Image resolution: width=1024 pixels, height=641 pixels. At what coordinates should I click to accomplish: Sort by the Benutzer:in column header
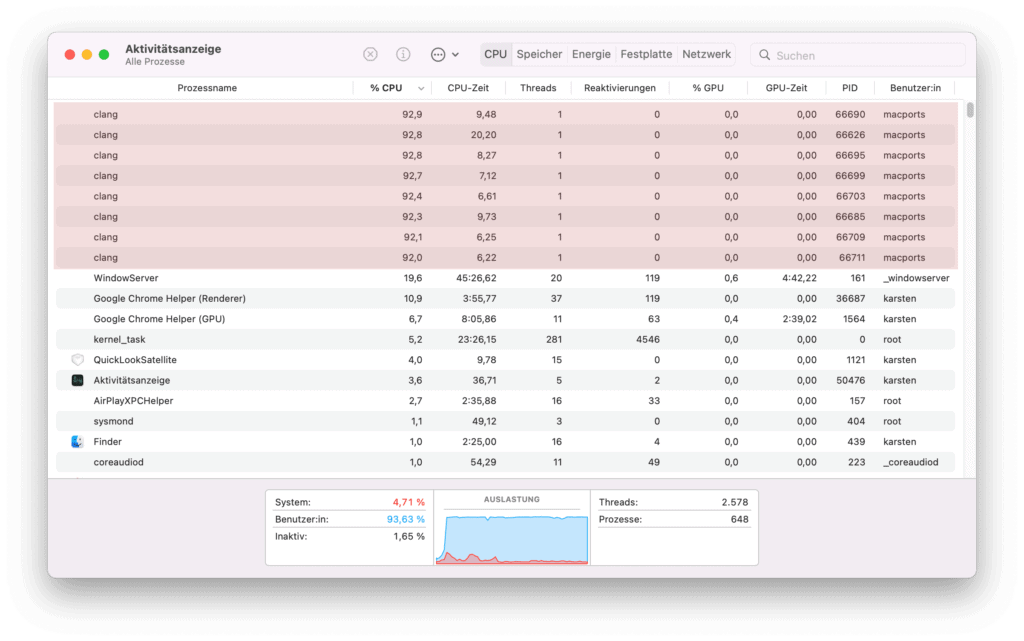(x=916, y=87)
